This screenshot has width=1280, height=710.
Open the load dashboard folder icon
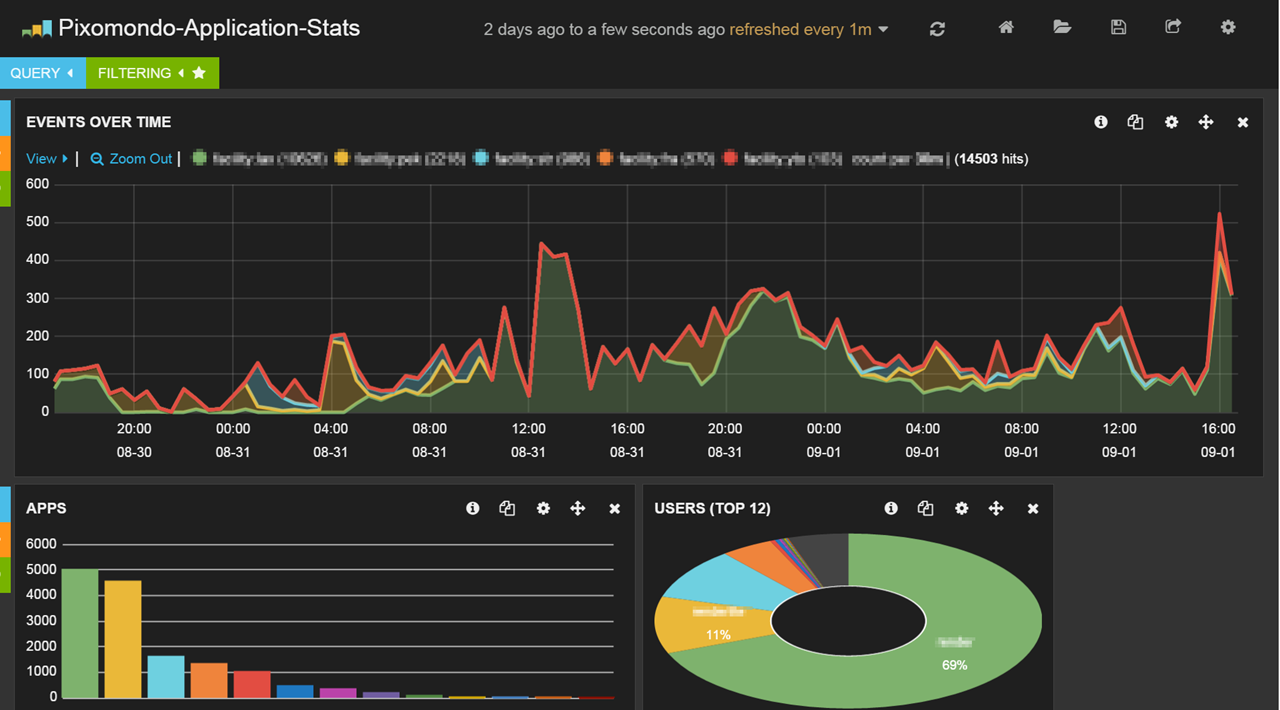[1062, 28]
